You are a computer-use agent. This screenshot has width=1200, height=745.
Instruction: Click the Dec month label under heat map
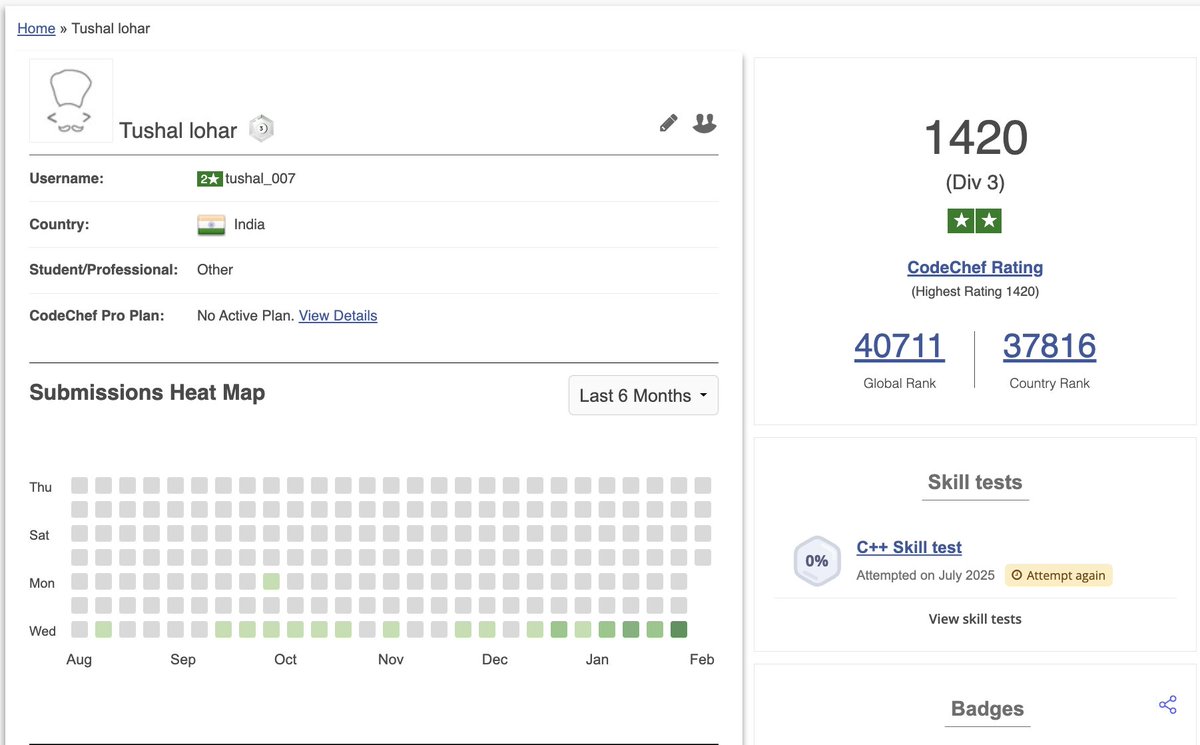pos(495,659)
